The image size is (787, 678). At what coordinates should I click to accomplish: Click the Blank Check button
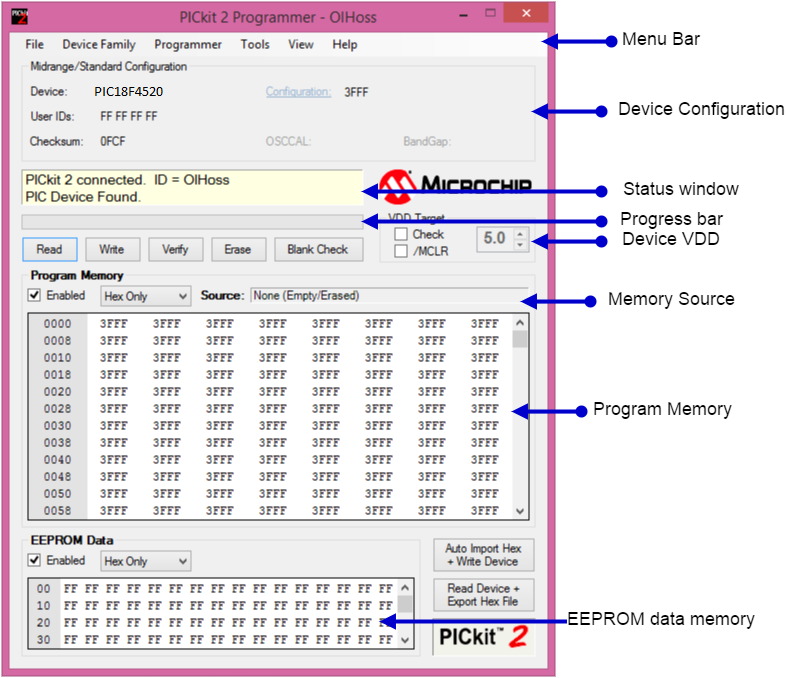tap(317, 249)
